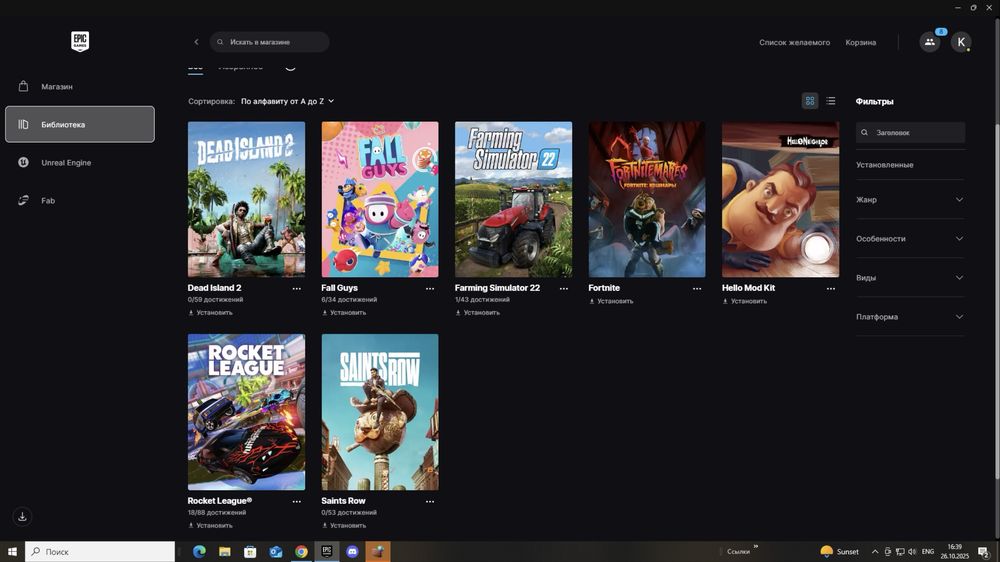
Task: Open Rocket League cover
Action: pyautogui.click(x=246, y=412)
